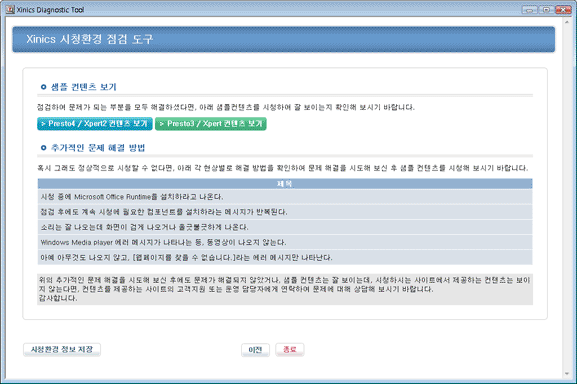Viewport: 577px width, 384px height.
Task: Close the Xinics Diagnostic Tool window
Action: click(563, 10)
